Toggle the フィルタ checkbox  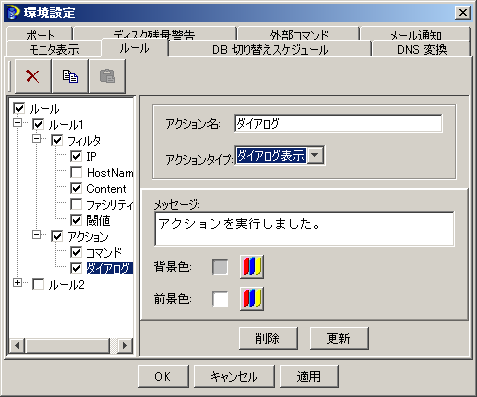pos(57,140)
